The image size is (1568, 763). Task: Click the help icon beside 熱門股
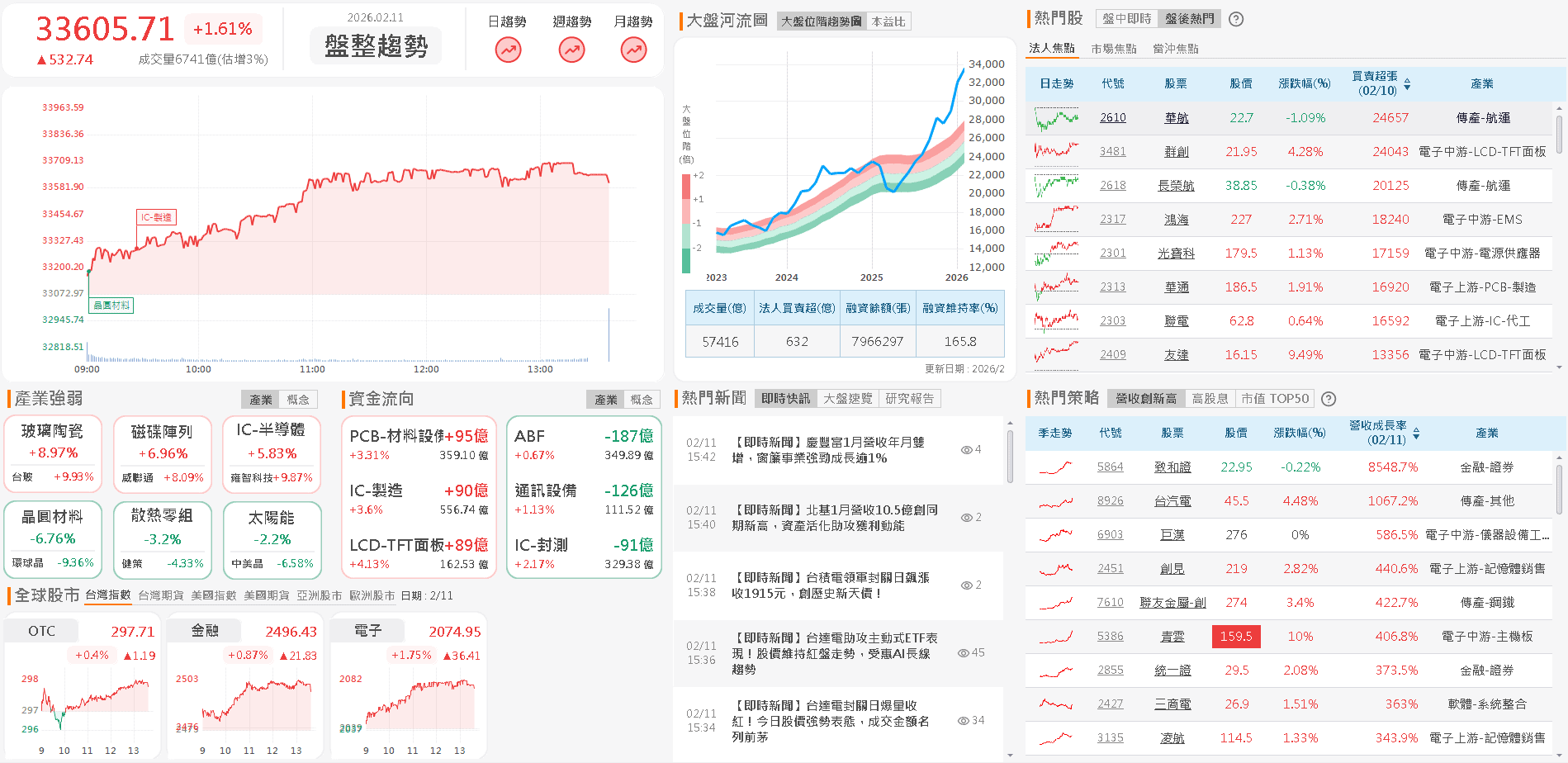[x=1236, y=18]
